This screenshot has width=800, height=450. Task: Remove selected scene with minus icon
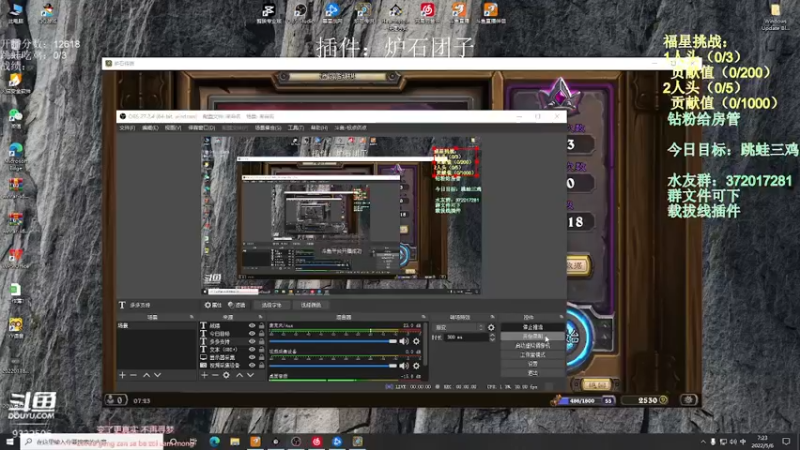point(134,375)
